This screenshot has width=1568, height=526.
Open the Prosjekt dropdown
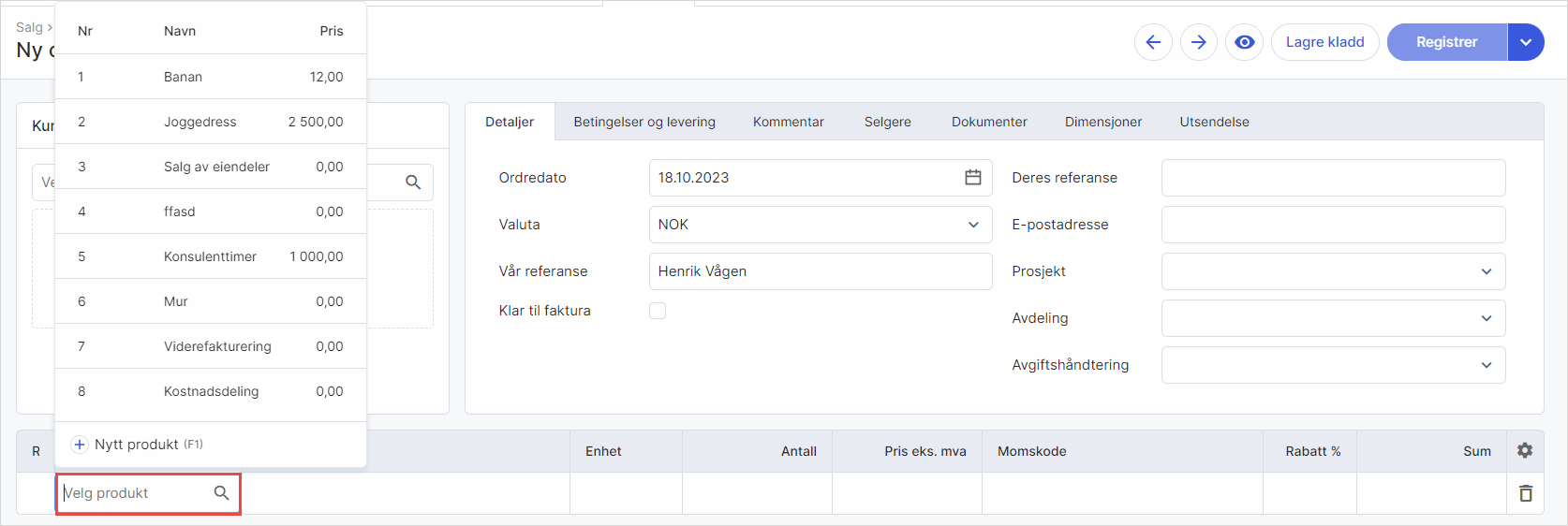[x=1487, y=271]
